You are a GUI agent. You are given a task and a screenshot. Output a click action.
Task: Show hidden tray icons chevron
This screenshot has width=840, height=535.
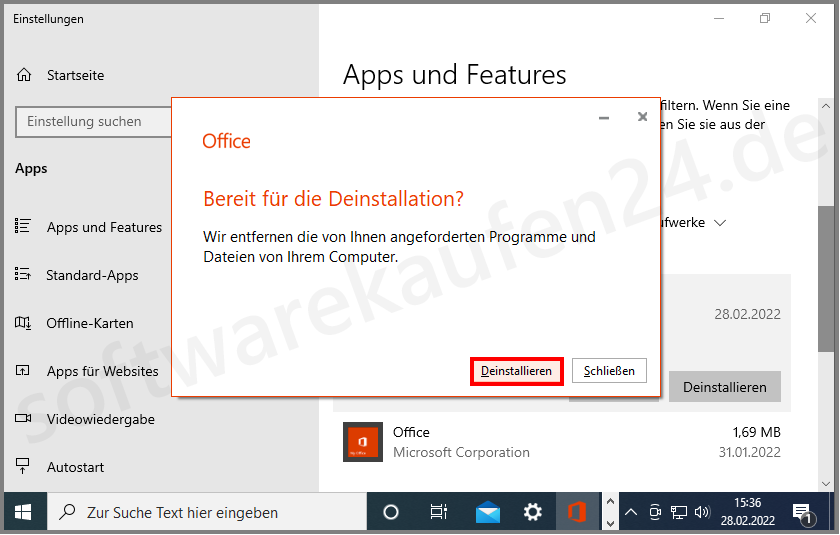[x=631, y=513]
